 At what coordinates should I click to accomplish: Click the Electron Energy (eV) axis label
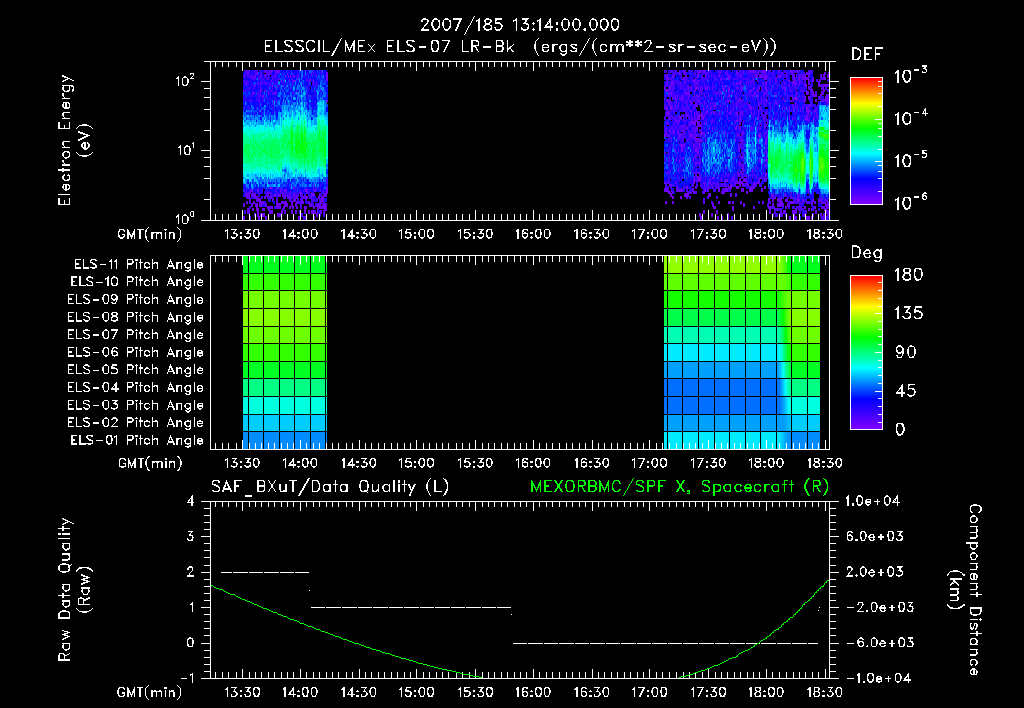click(x=74, y=140)
